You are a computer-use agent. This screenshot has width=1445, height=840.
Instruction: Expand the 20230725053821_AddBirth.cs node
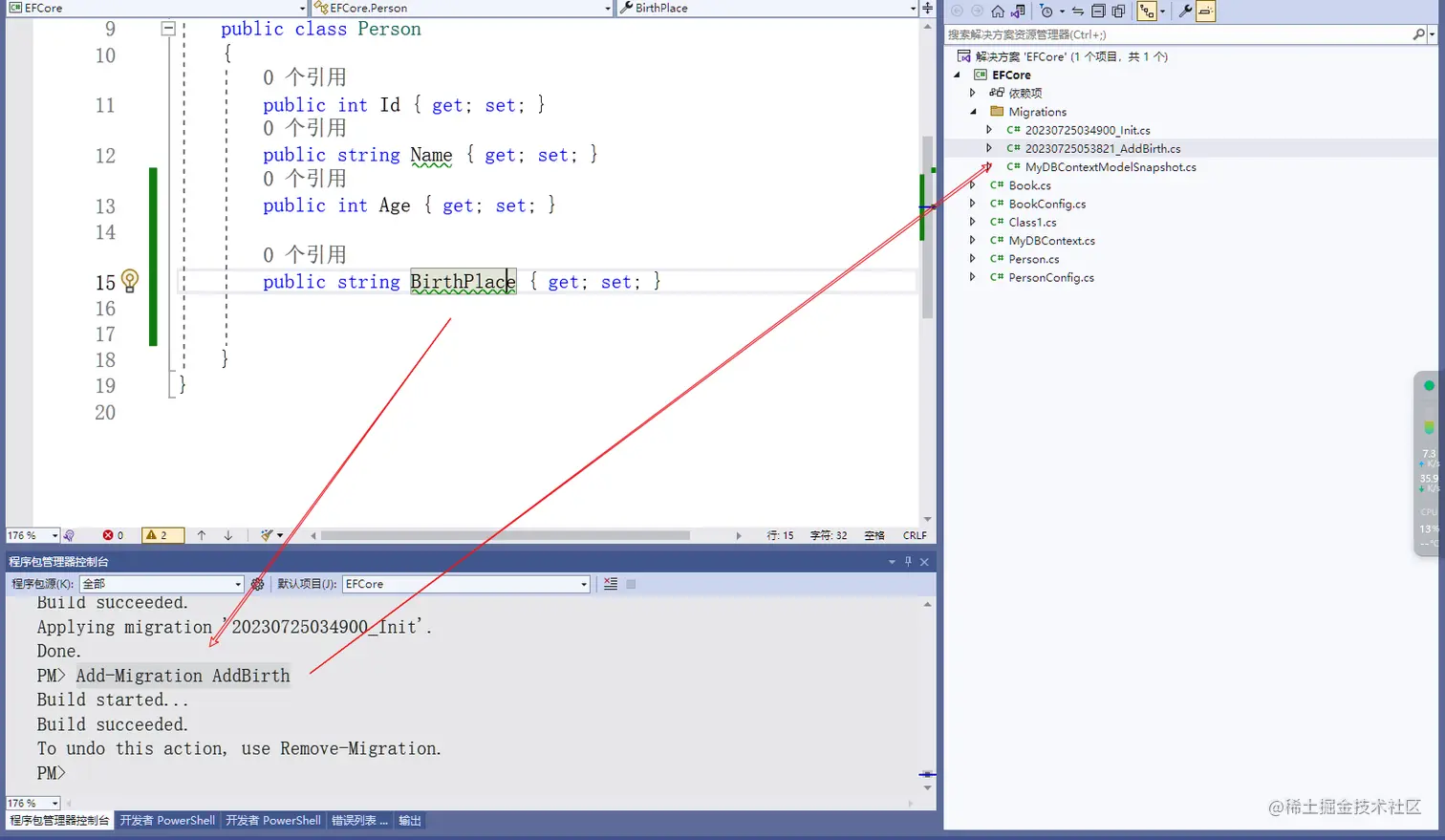pos(989,148)
